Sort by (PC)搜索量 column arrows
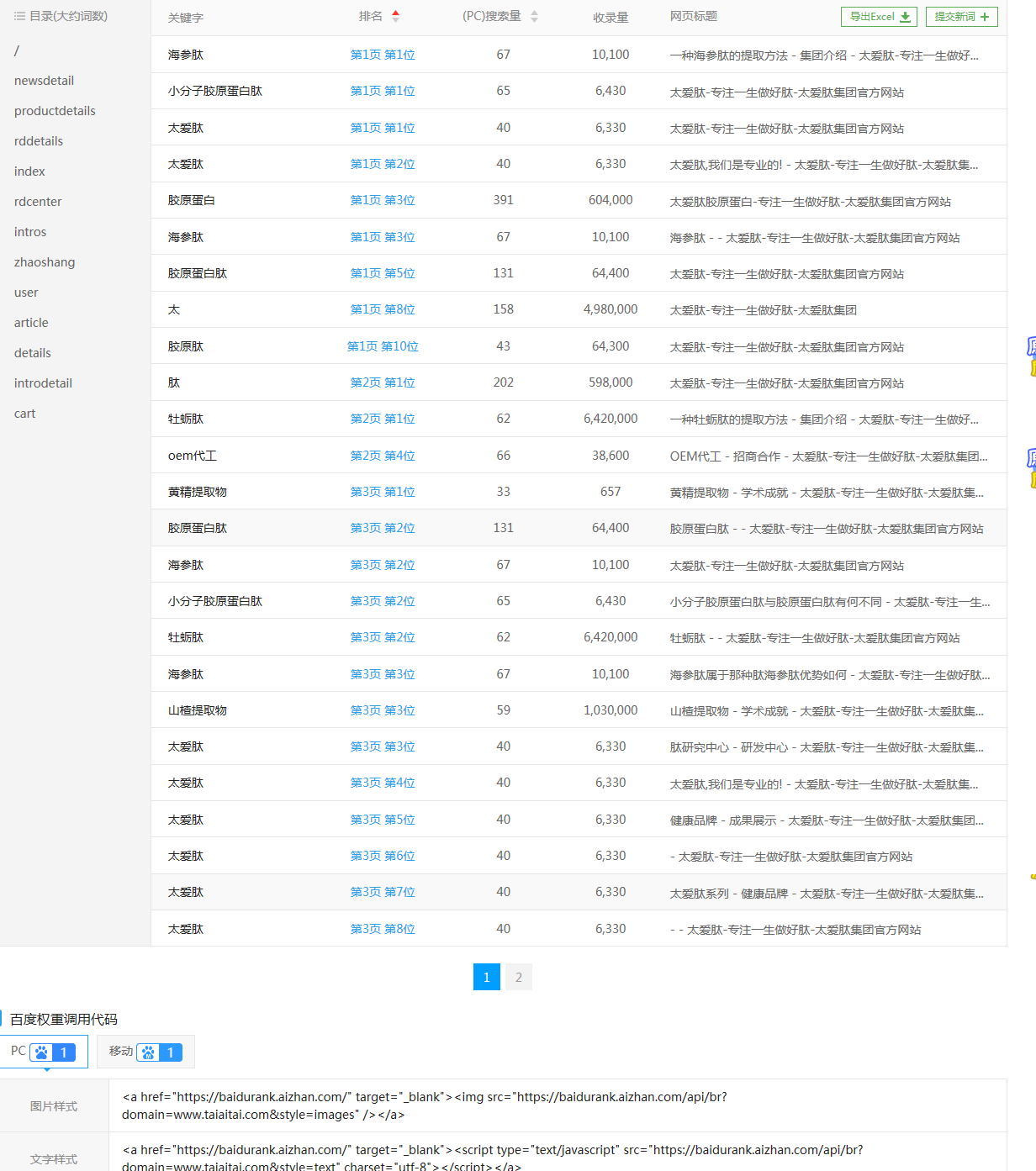The image size is (1036, 1171). coord(534,16)
